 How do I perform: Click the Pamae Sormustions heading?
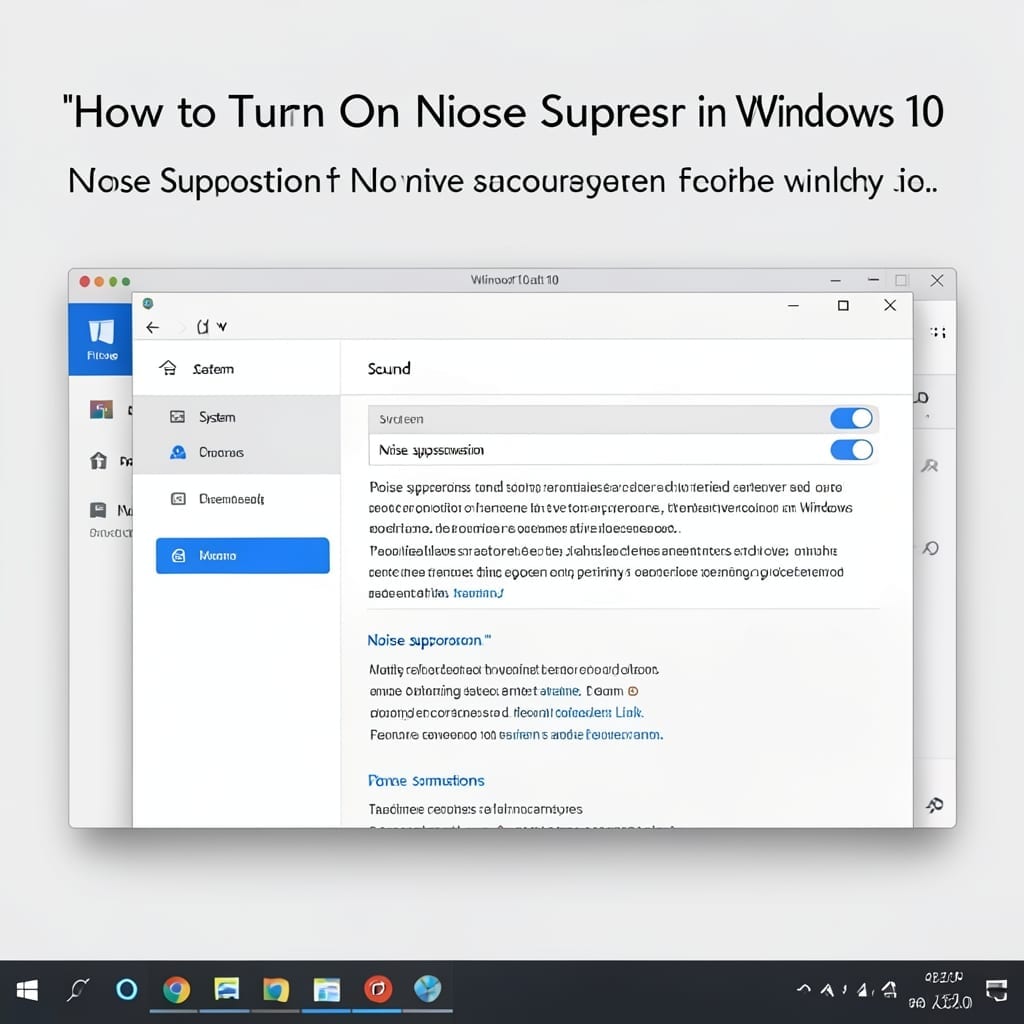tap(426, 780)
